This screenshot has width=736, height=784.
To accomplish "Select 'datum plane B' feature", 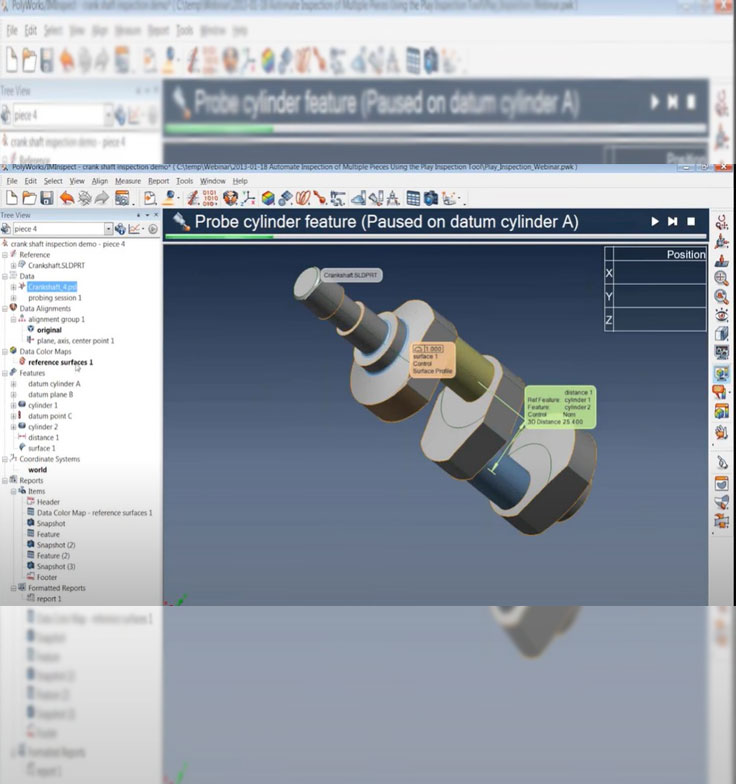I will [x=50, y=394].
